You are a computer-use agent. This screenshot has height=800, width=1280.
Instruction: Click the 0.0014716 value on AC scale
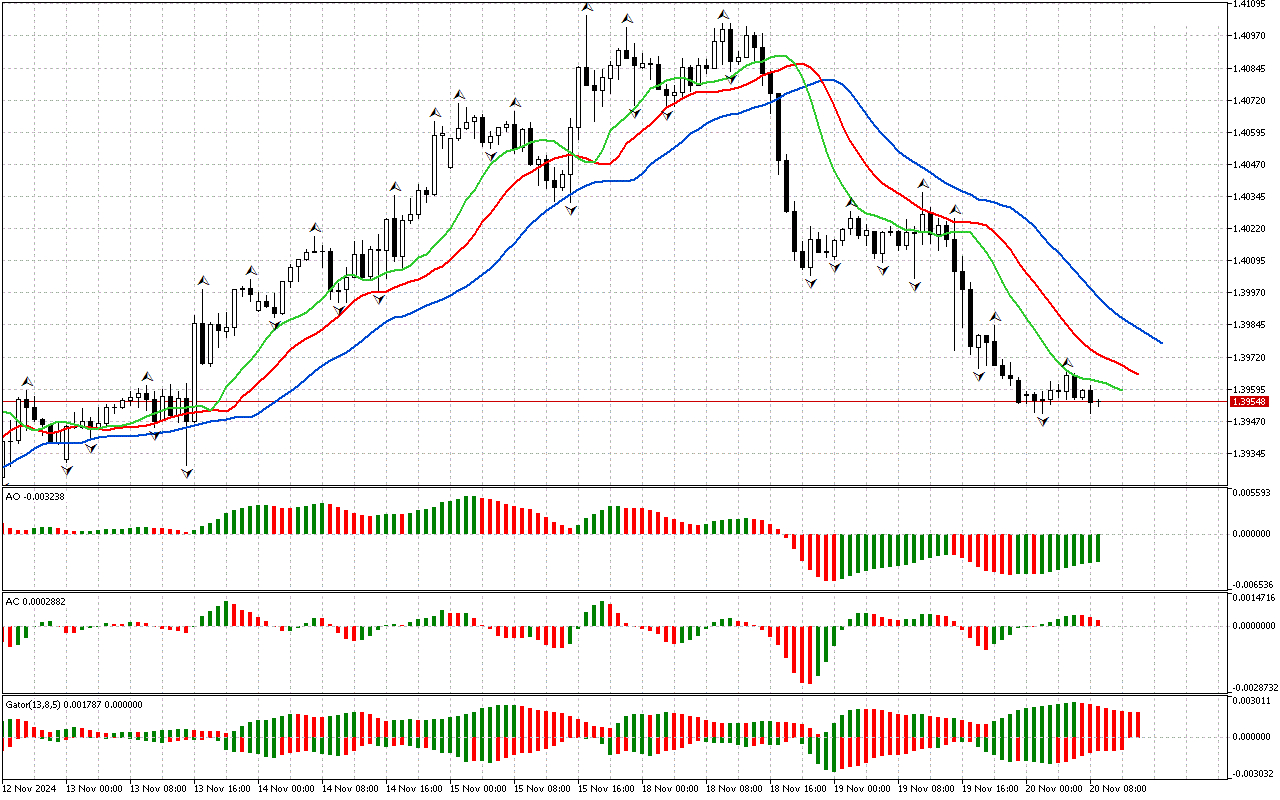[1255, 597]
